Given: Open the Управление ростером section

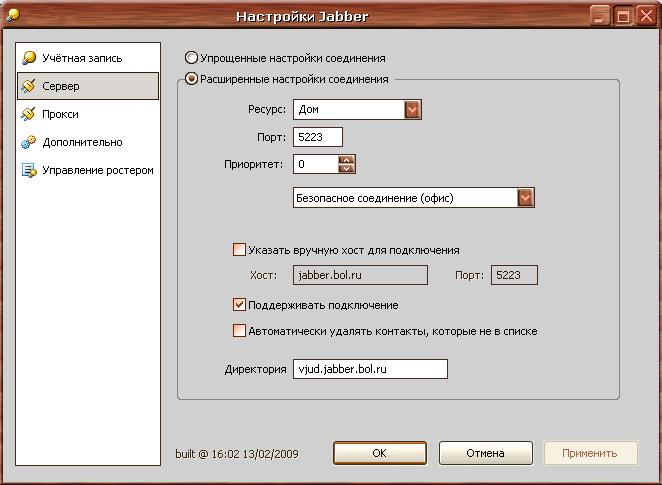Looking at the screenshot, I should click(88, 170).
